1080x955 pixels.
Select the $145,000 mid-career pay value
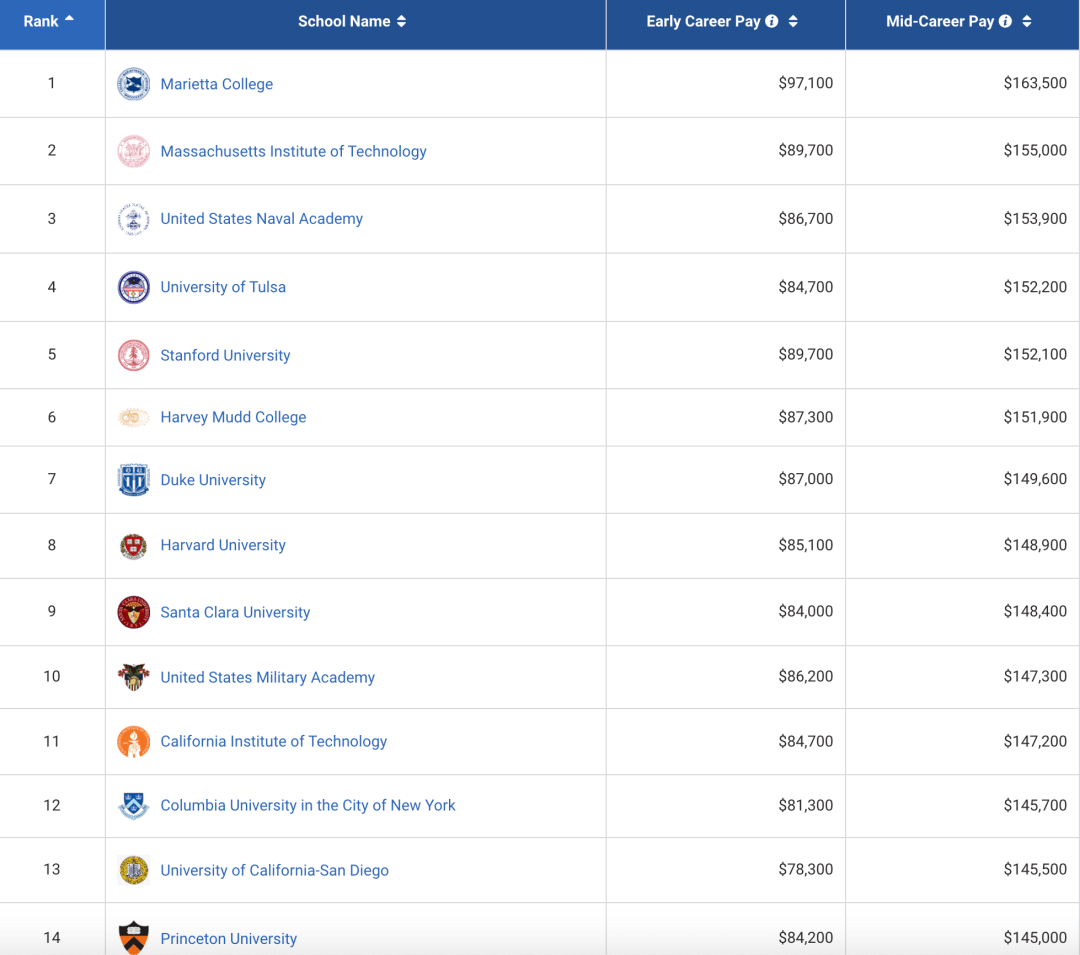point(1035,937)
